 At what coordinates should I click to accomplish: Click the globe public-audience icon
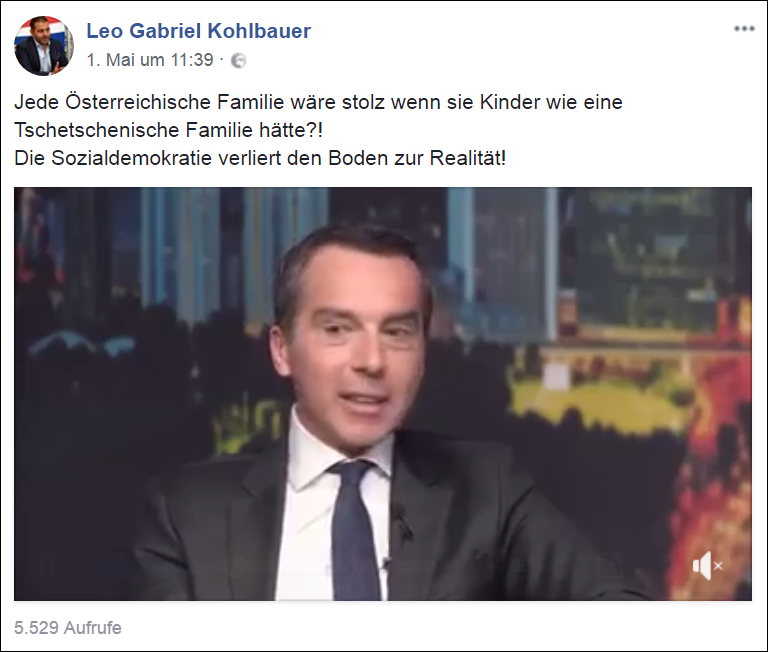(x=238, y=60)
